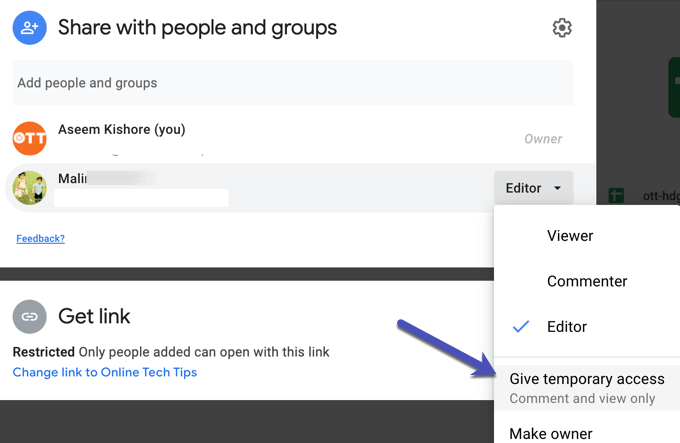Screen dimensions: 680x443
Task: Select Commenter role from menu
Action: [x=587, y=281]
